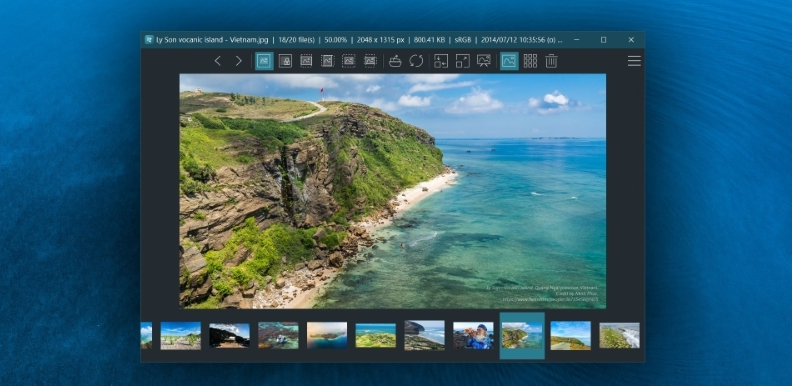Open thumbnail of green fields by sea

[x=376, y=335]
